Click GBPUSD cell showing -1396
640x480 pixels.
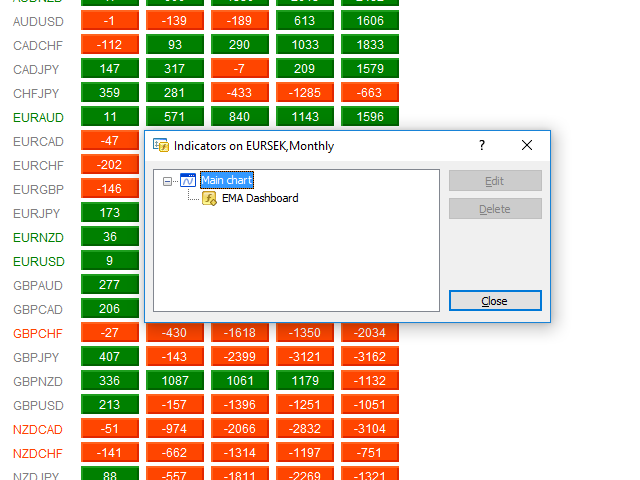(x=240, y=405)
